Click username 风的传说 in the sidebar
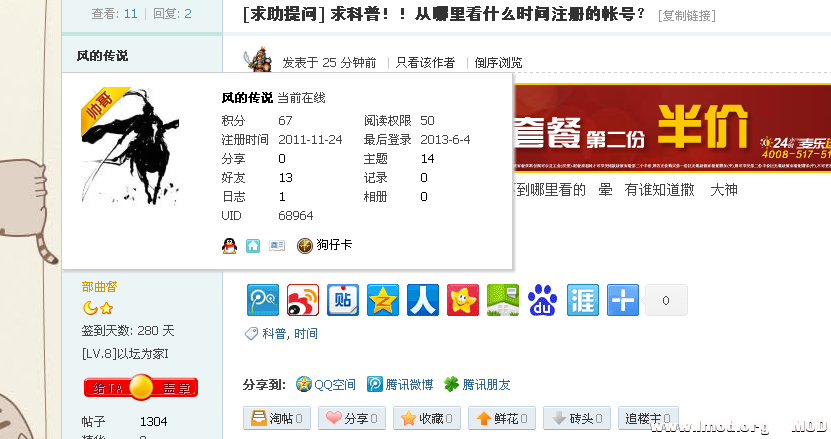The image size is (831, 439). [x=102, y=56]
